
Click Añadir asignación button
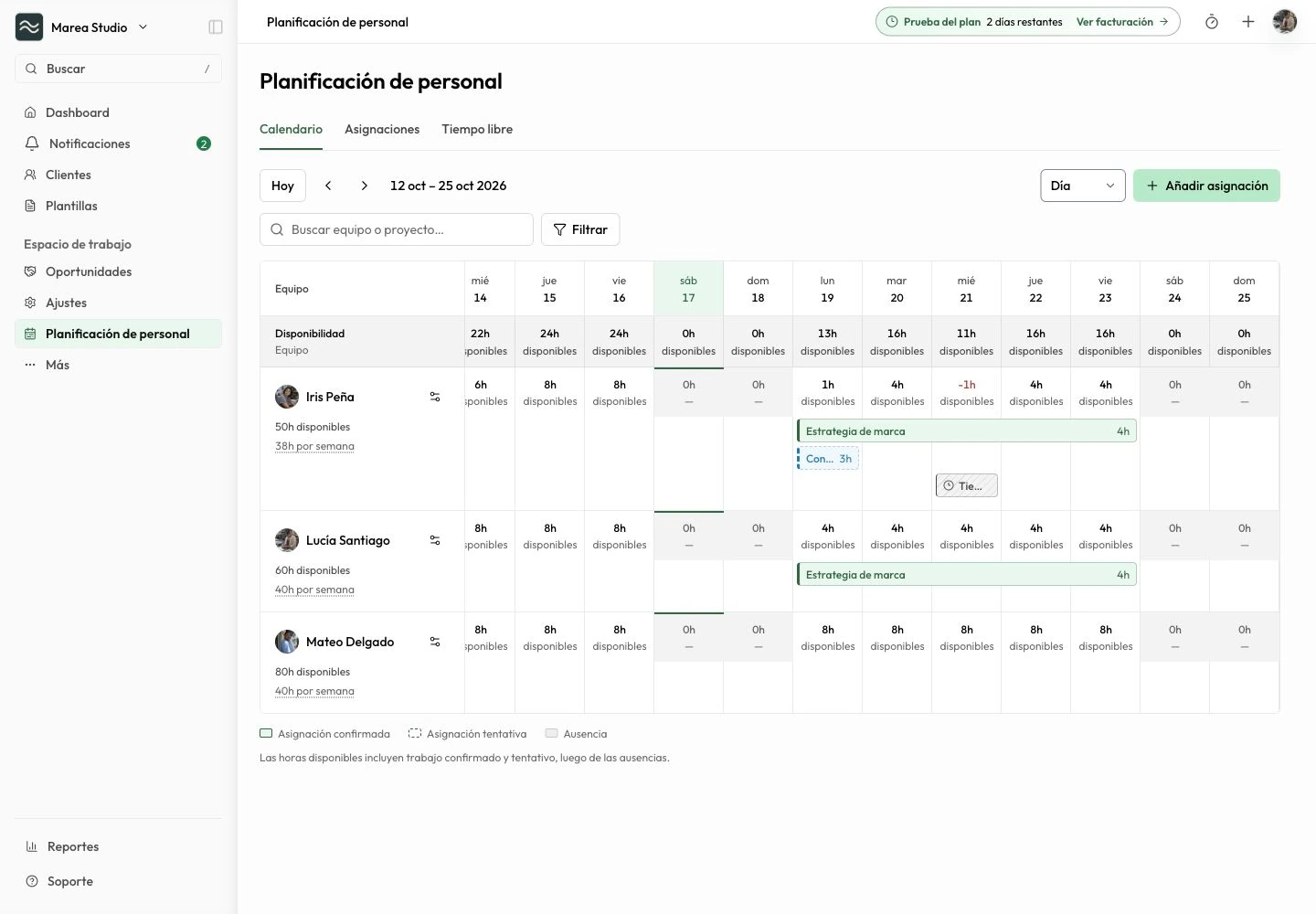tap(1206, 186)
